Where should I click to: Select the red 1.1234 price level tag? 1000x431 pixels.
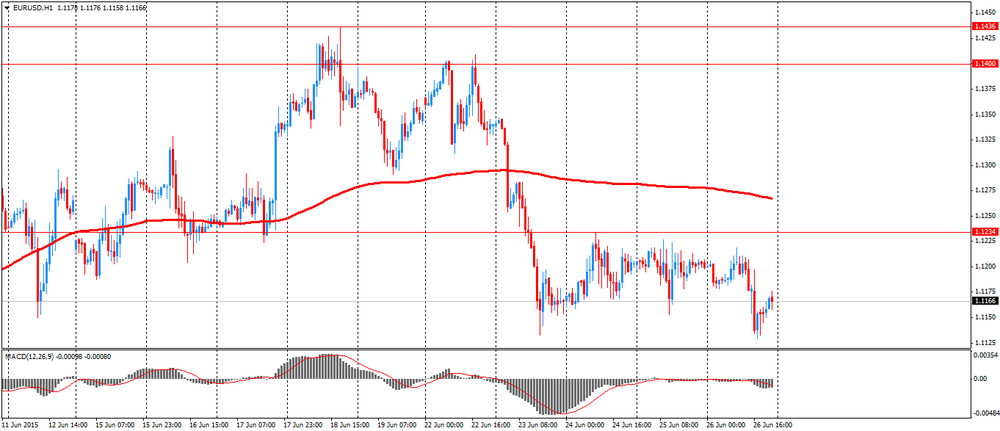coord(982,232)
